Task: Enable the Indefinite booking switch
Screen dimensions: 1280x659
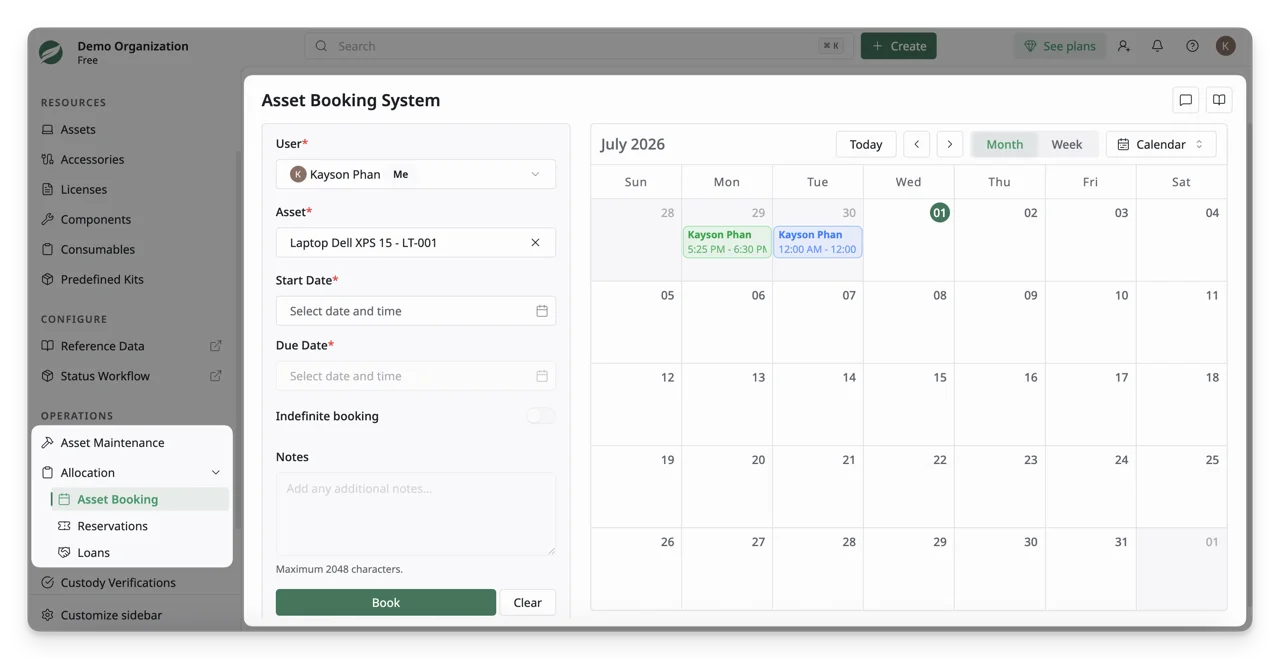Action: click(541, 416)
